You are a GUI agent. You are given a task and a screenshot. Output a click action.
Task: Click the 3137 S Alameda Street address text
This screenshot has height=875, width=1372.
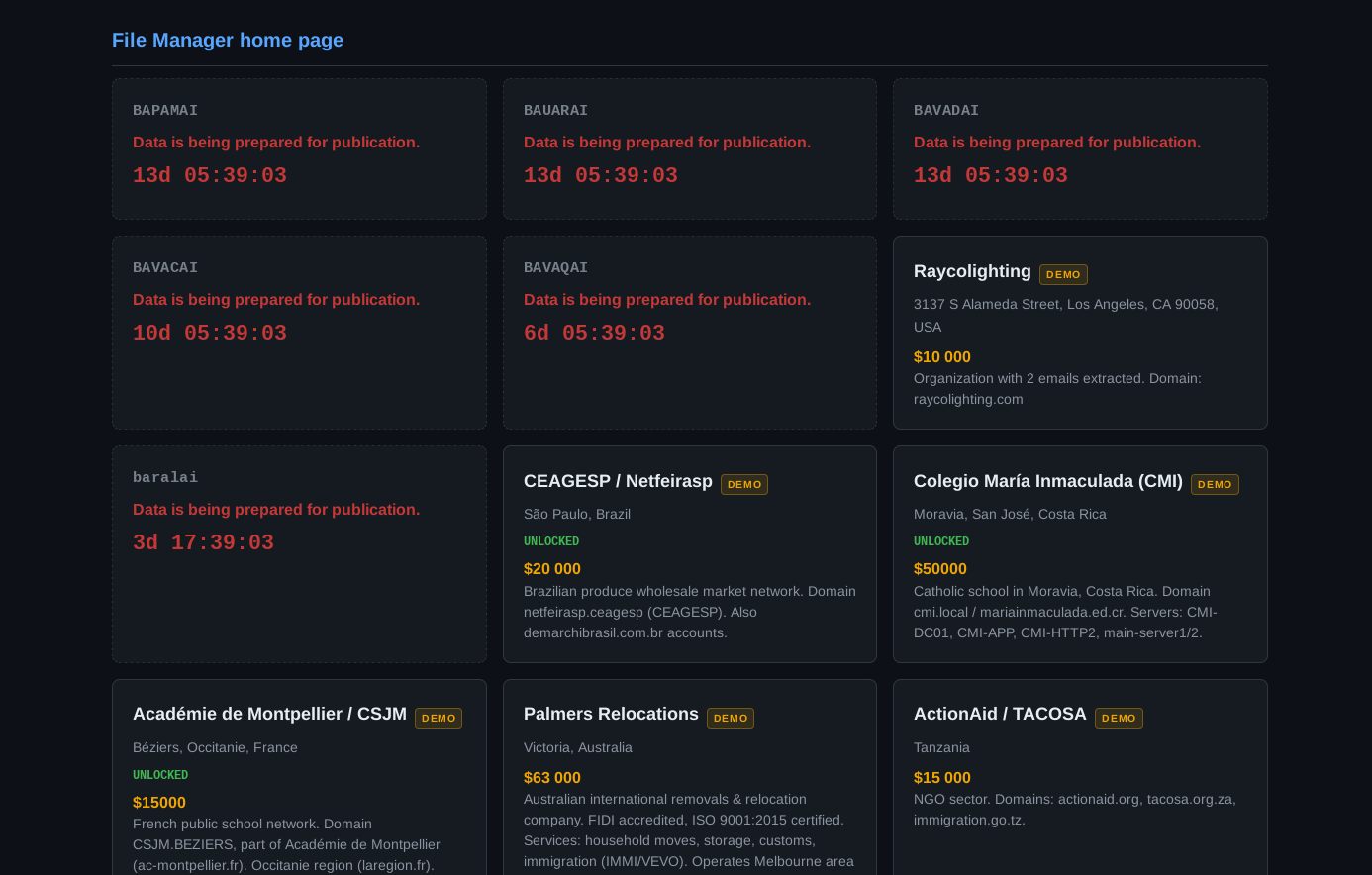1066,315
